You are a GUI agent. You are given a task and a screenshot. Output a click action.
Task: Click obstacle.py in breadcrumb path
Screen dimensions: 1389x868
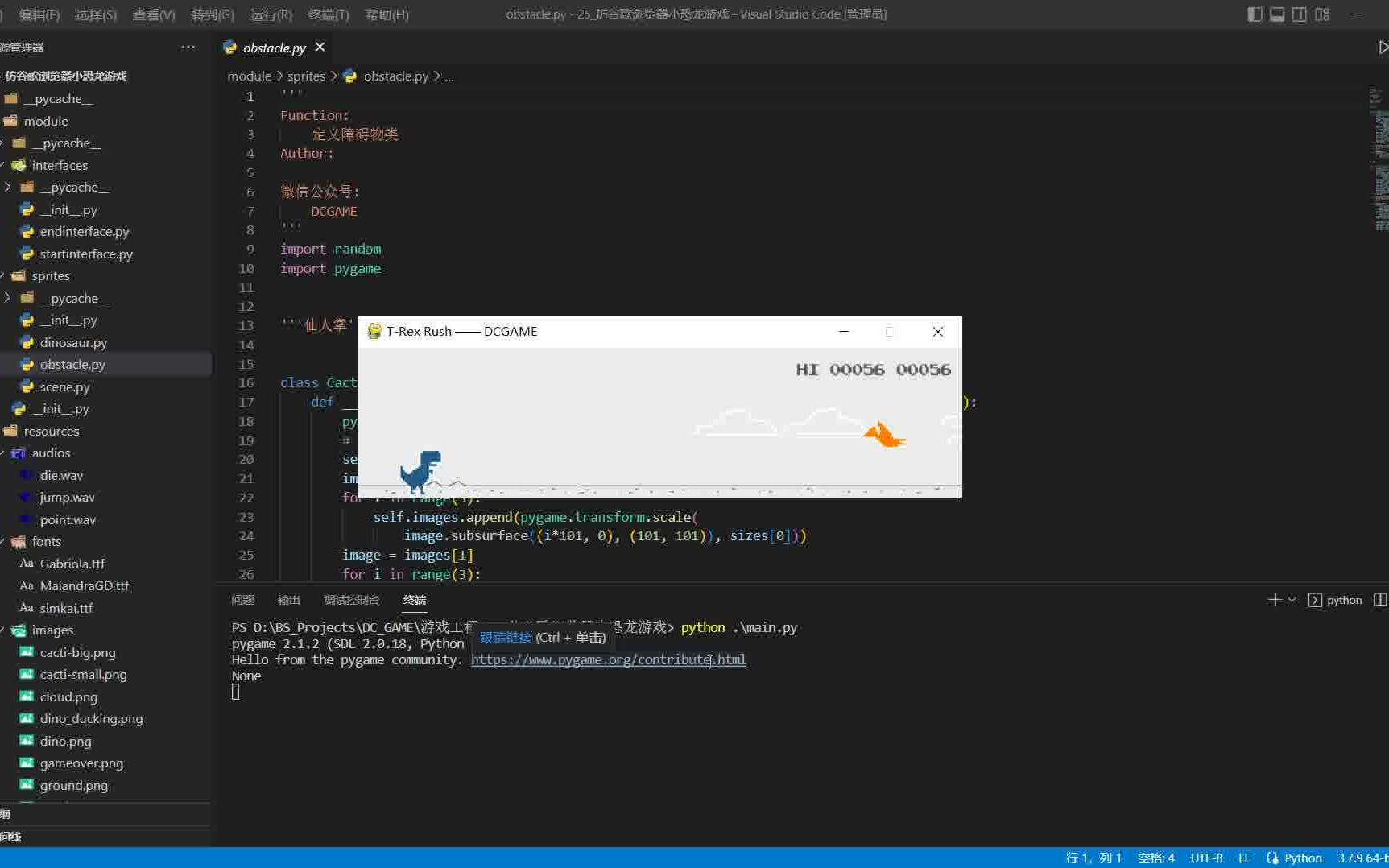click(395, 76)
